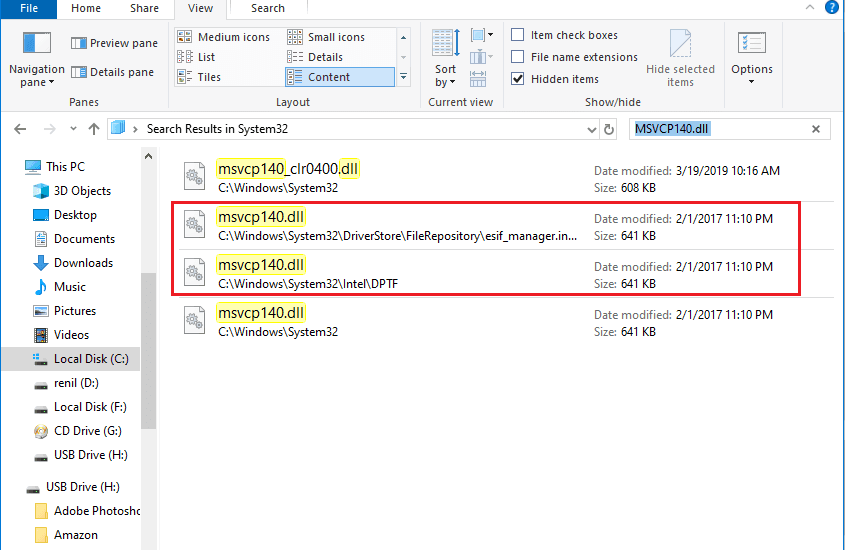Image resolution: width=845 pixels, height=550 pixels.
Task: Open Videos folder
Action: (61, 335)
